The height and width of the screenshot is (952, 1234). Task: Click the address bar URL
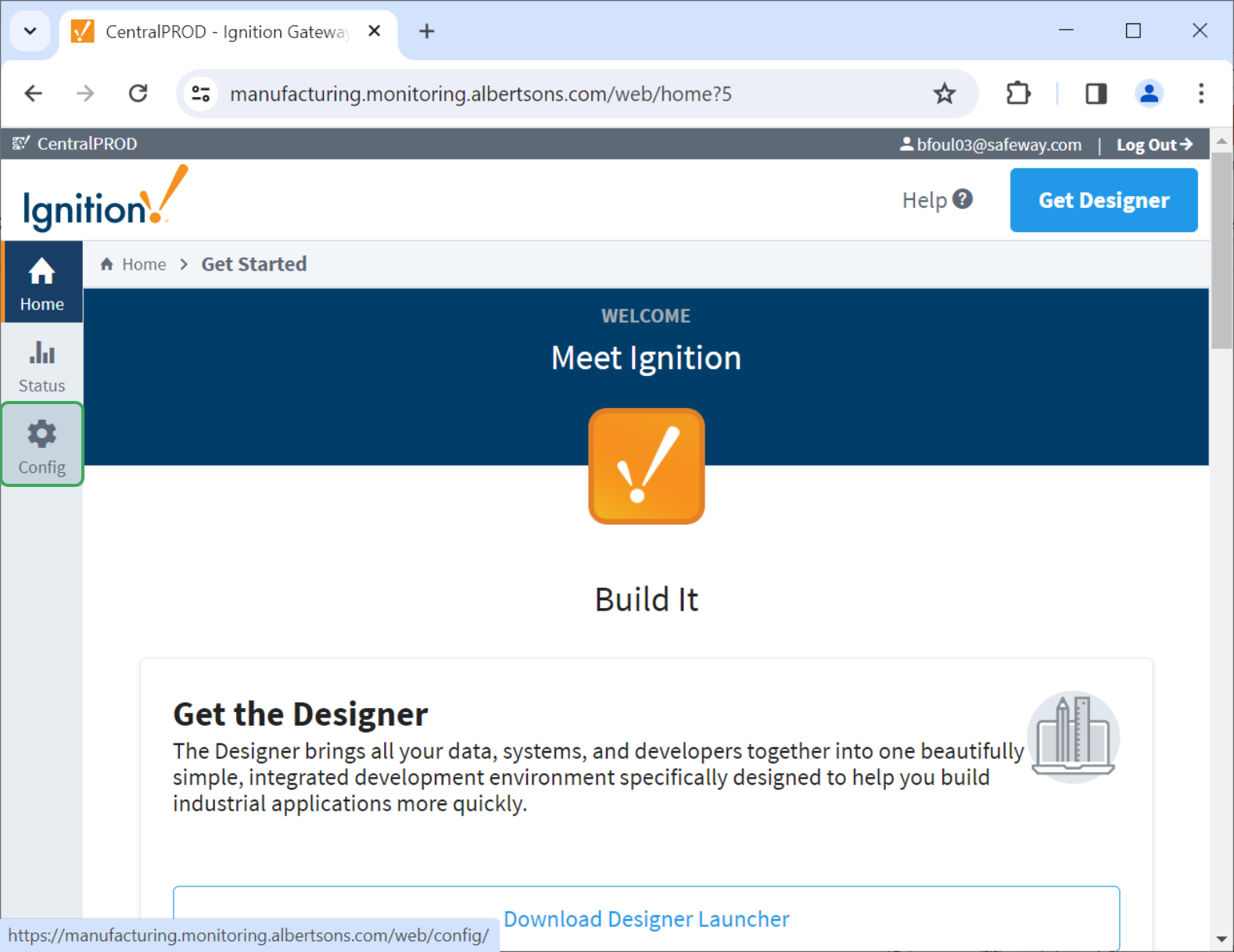tap(481, 94)
